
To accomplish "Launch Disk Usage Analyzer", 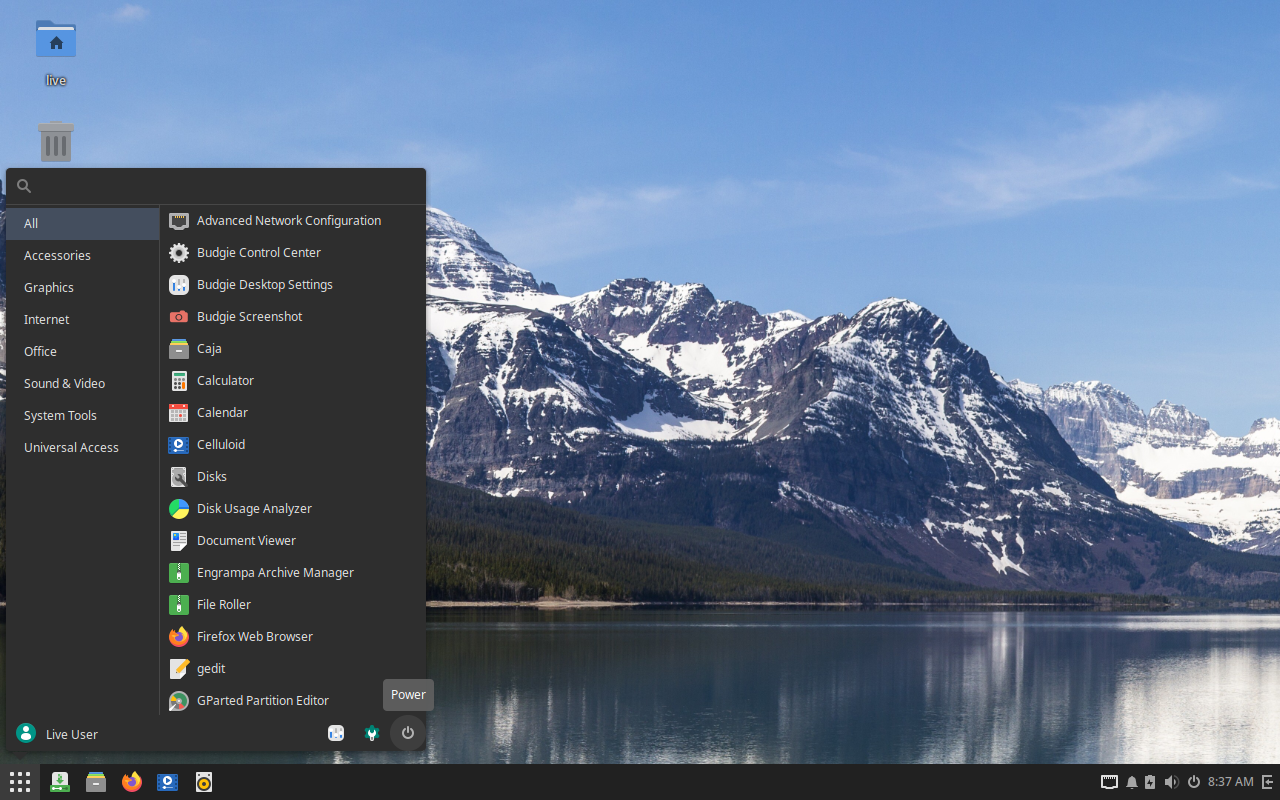I will pos(254,508).
